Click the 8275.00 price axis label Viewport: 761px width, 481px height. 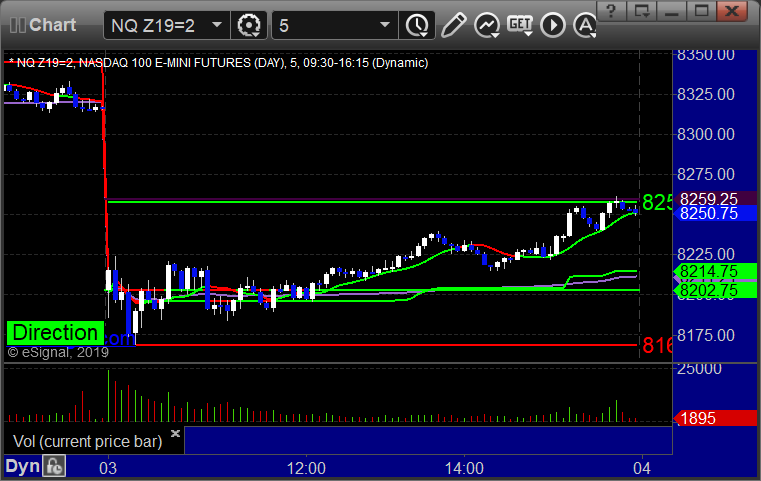[x=706, y=174]
